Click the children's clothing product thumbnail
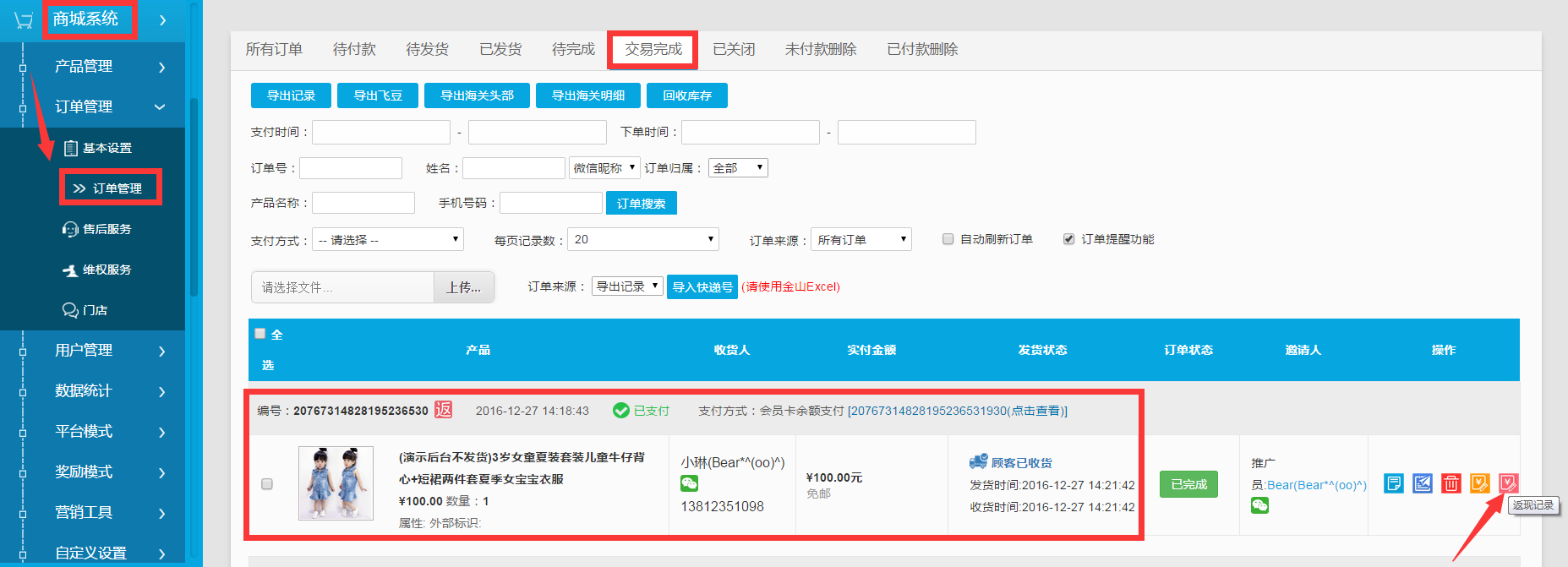 coord(336,483)
